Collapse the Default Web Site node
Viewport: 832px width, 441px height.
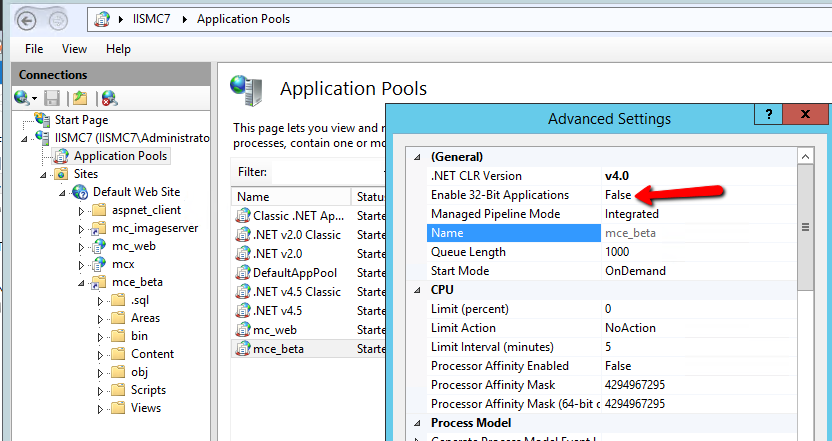click(62, 193)
